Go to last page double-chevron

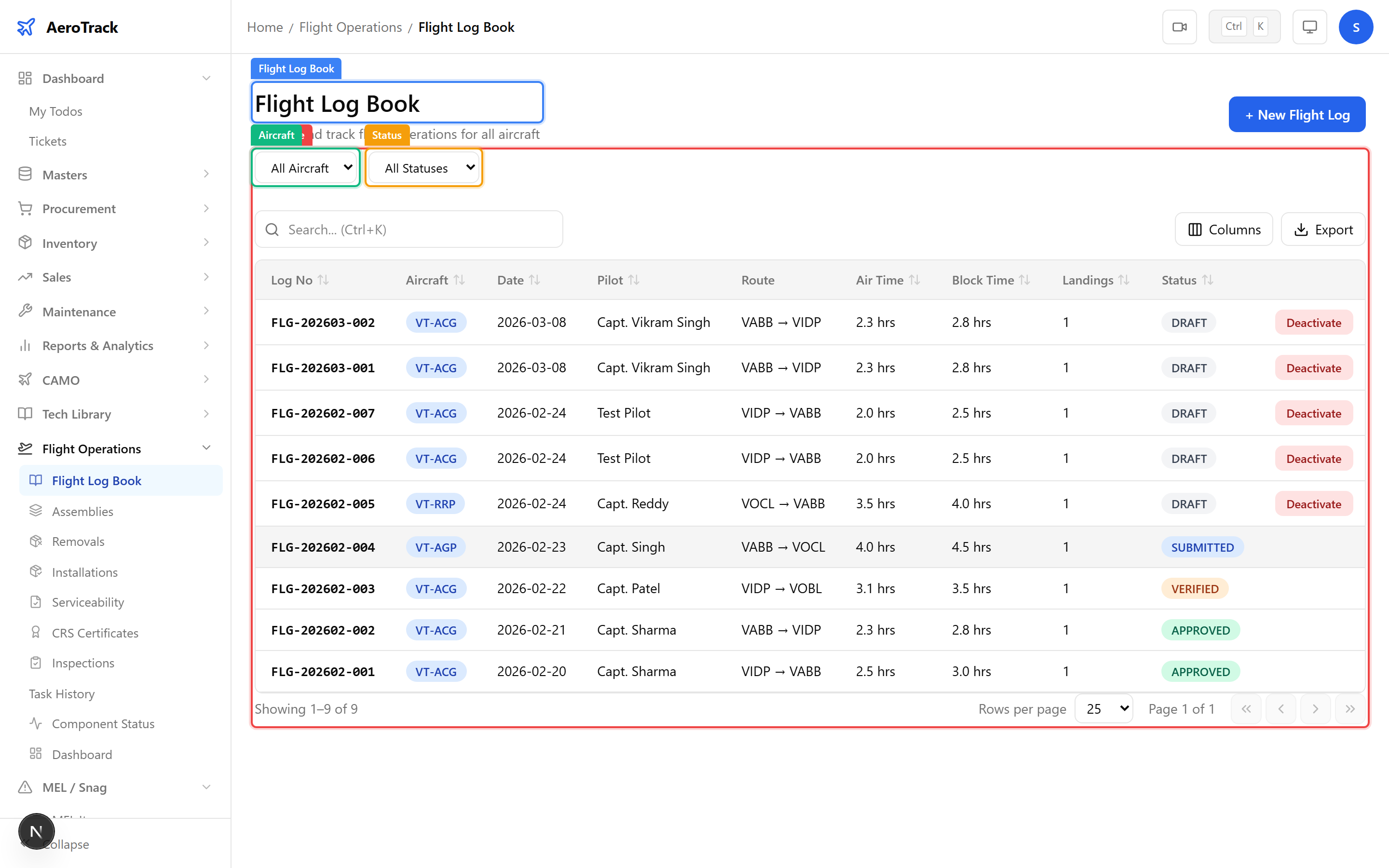point(1349,709)
